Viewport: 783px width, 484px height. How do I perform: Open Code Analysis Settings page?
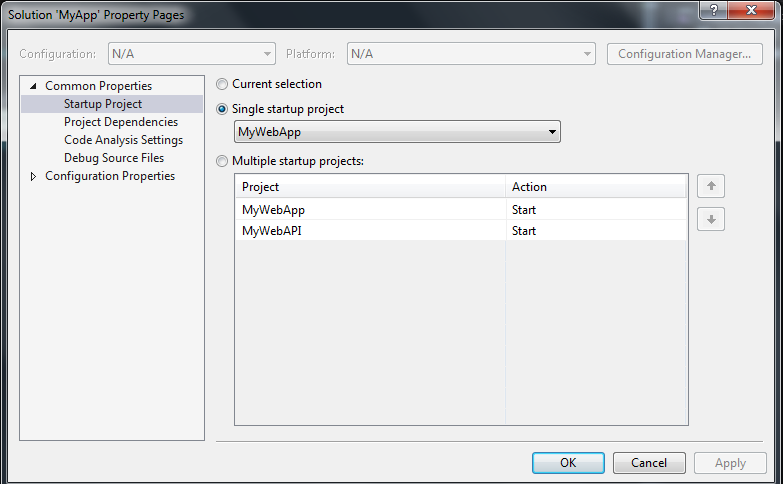pyautogui.click(x=123, y=140)
